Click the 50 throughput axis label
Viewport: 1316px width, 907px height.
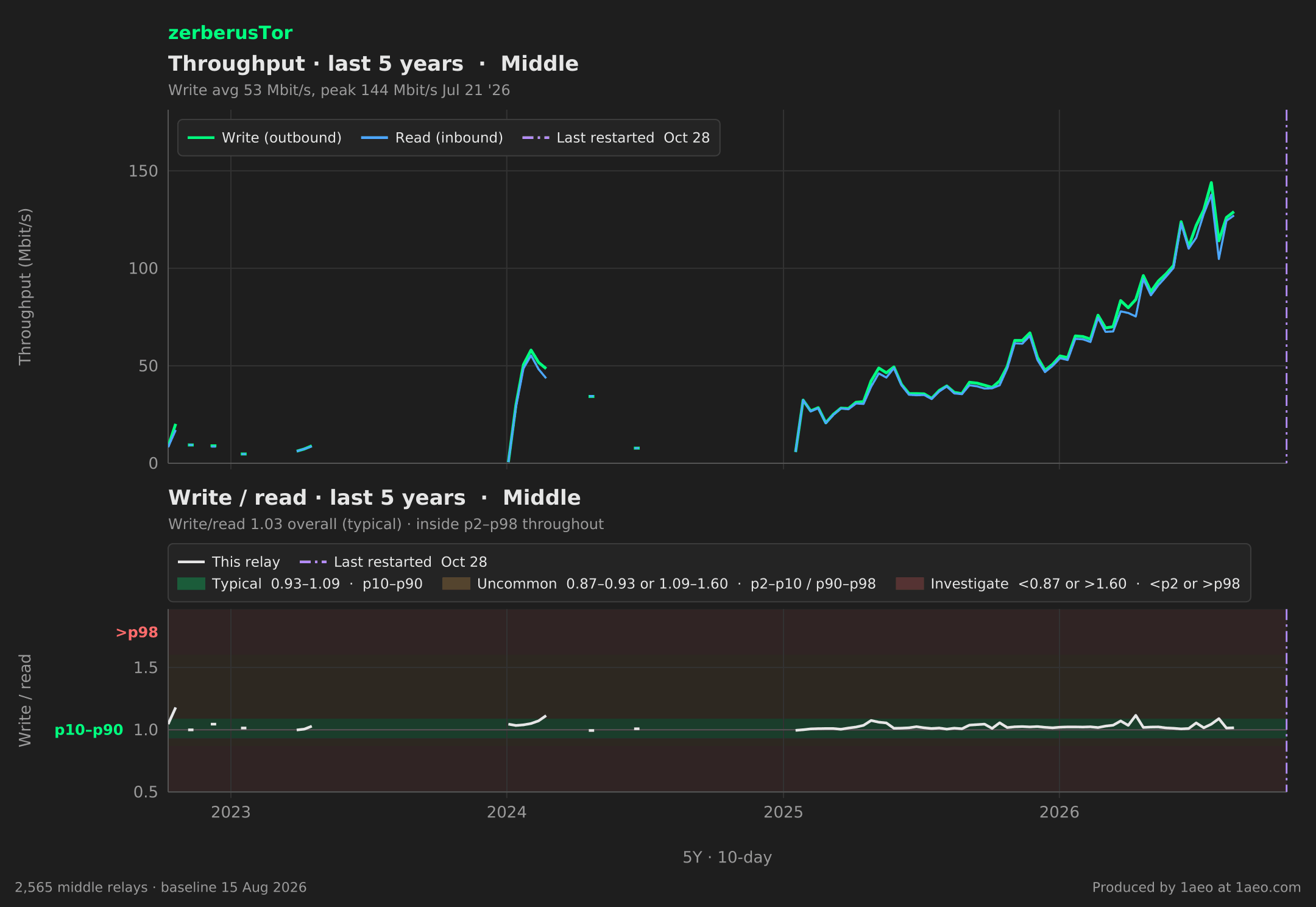148,366
